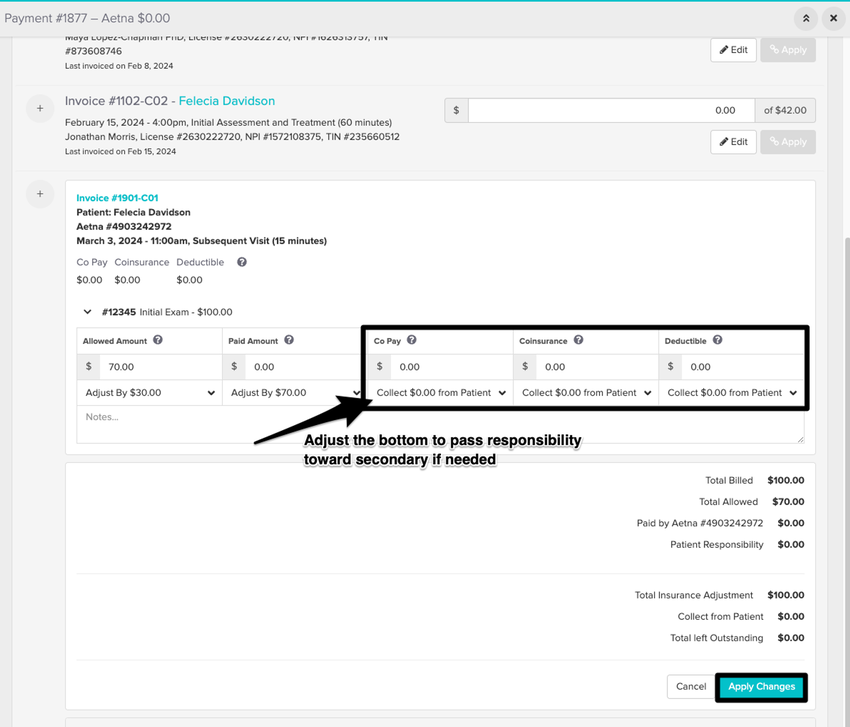Close the Payment #1877 dialog
Image resolution: width=850 pixels, height=727 pixels.
833,18
